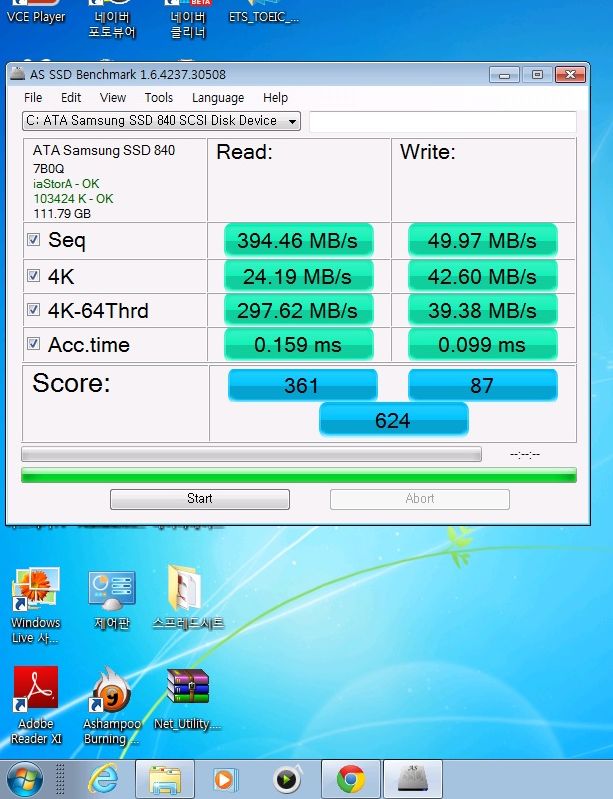Select the 네이버 포토뷰어 desktop shortcut
Image resolution: width=613 pixels, height=799 pixels.
coord(112,19)
